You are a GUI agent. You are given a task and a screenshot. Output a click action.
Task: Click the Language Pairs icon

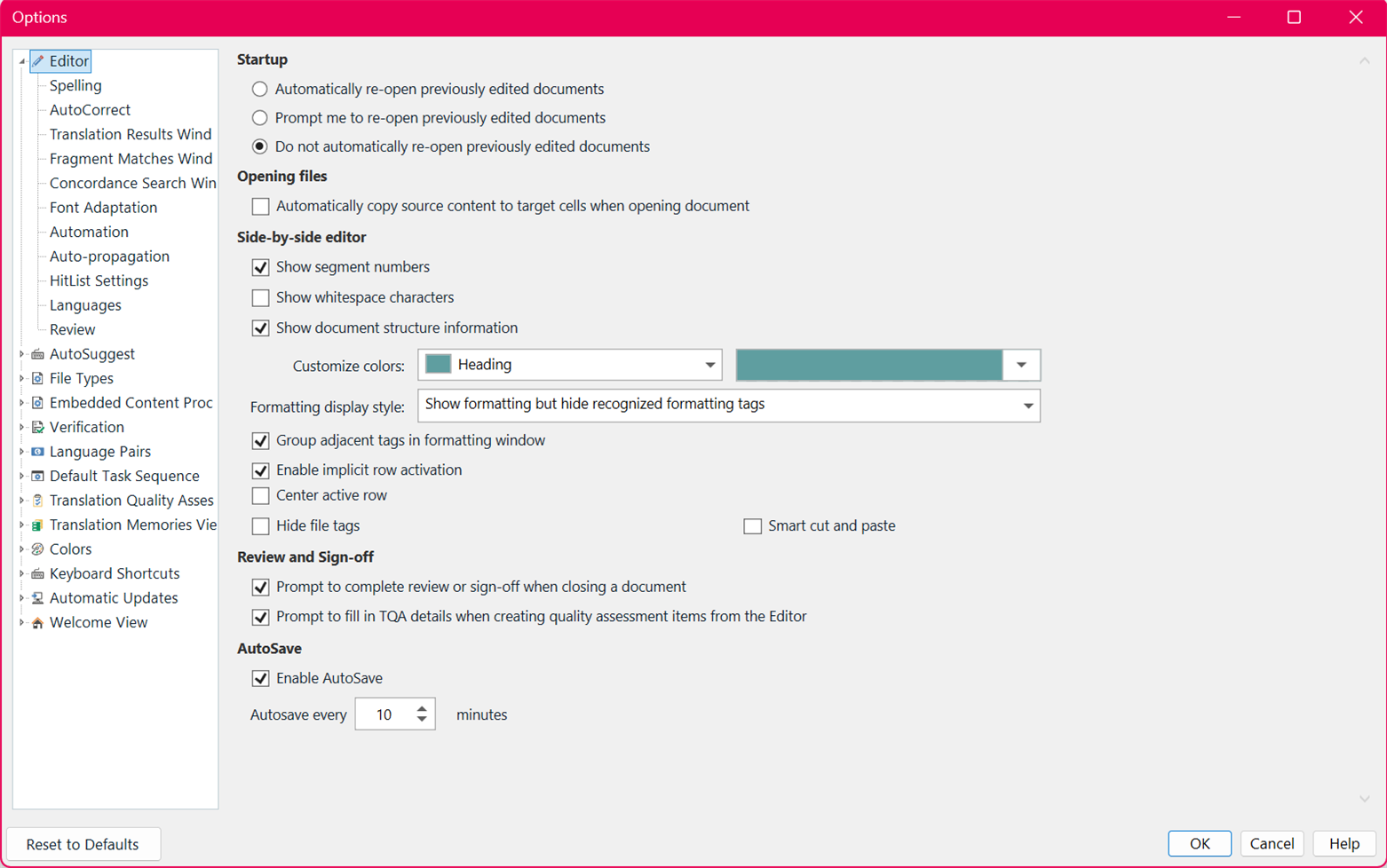37,452
